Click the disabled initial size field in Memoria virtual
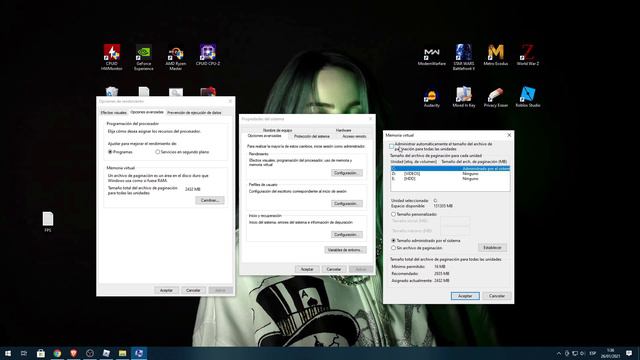This screenshot has width=640, height=360. 455,221
